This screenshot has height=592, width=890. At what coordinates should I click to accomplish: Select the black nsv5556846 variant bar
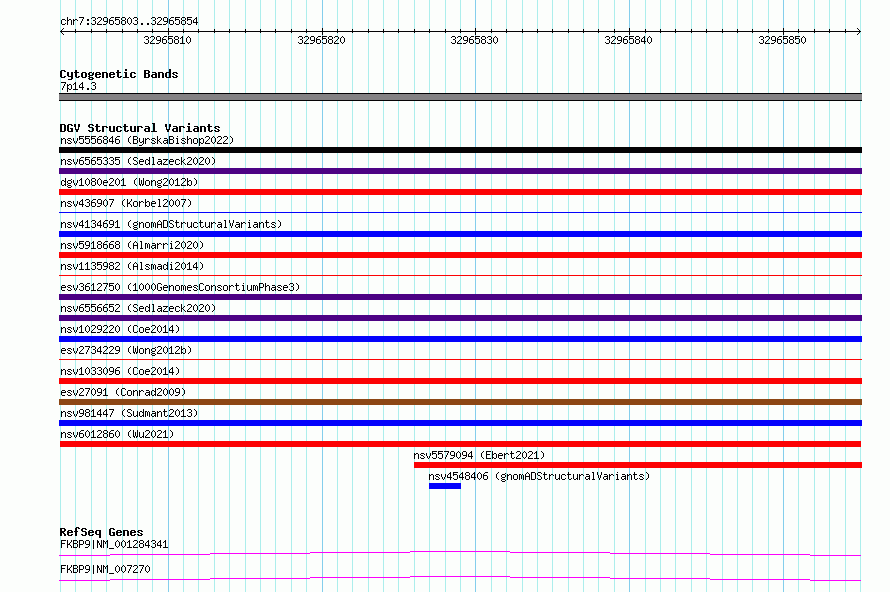click(460, 150)
